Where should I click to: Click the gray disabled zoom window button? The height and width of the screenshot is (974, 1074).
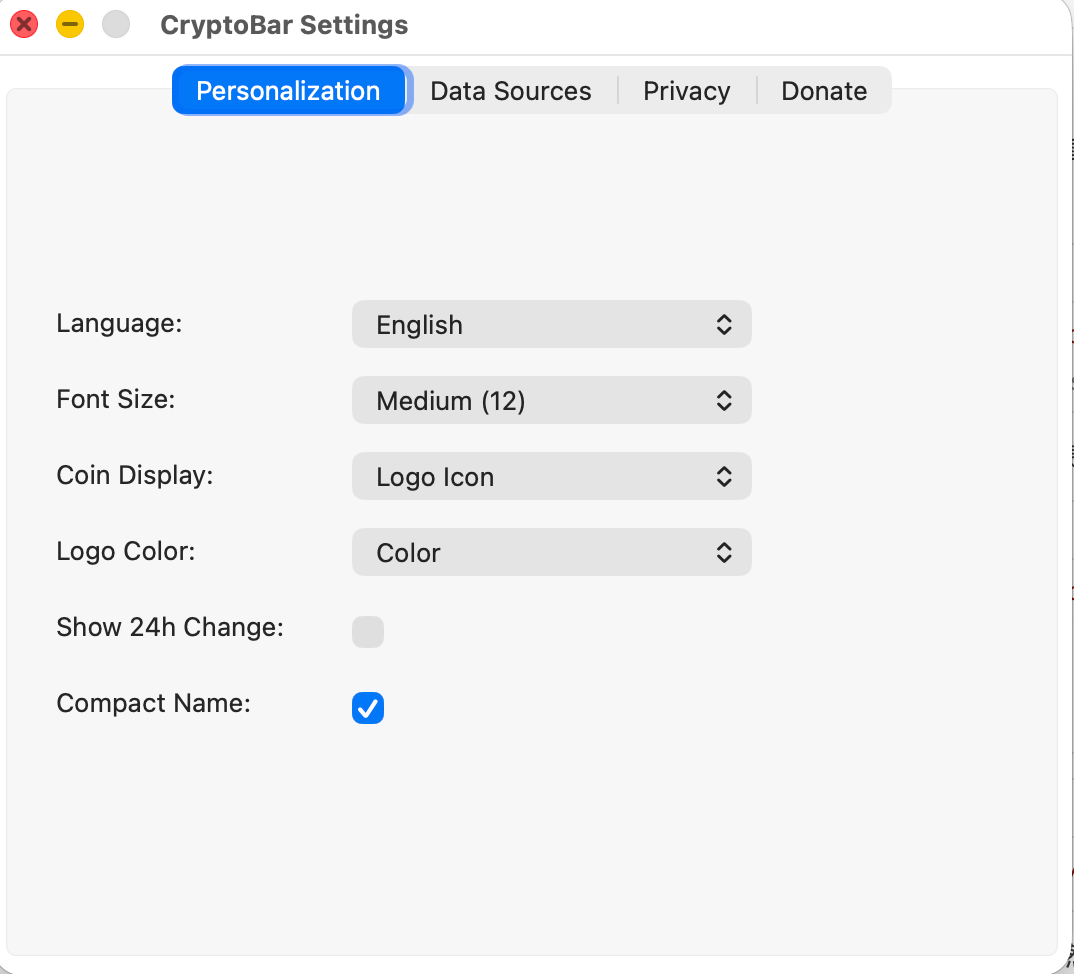point(115,24)
